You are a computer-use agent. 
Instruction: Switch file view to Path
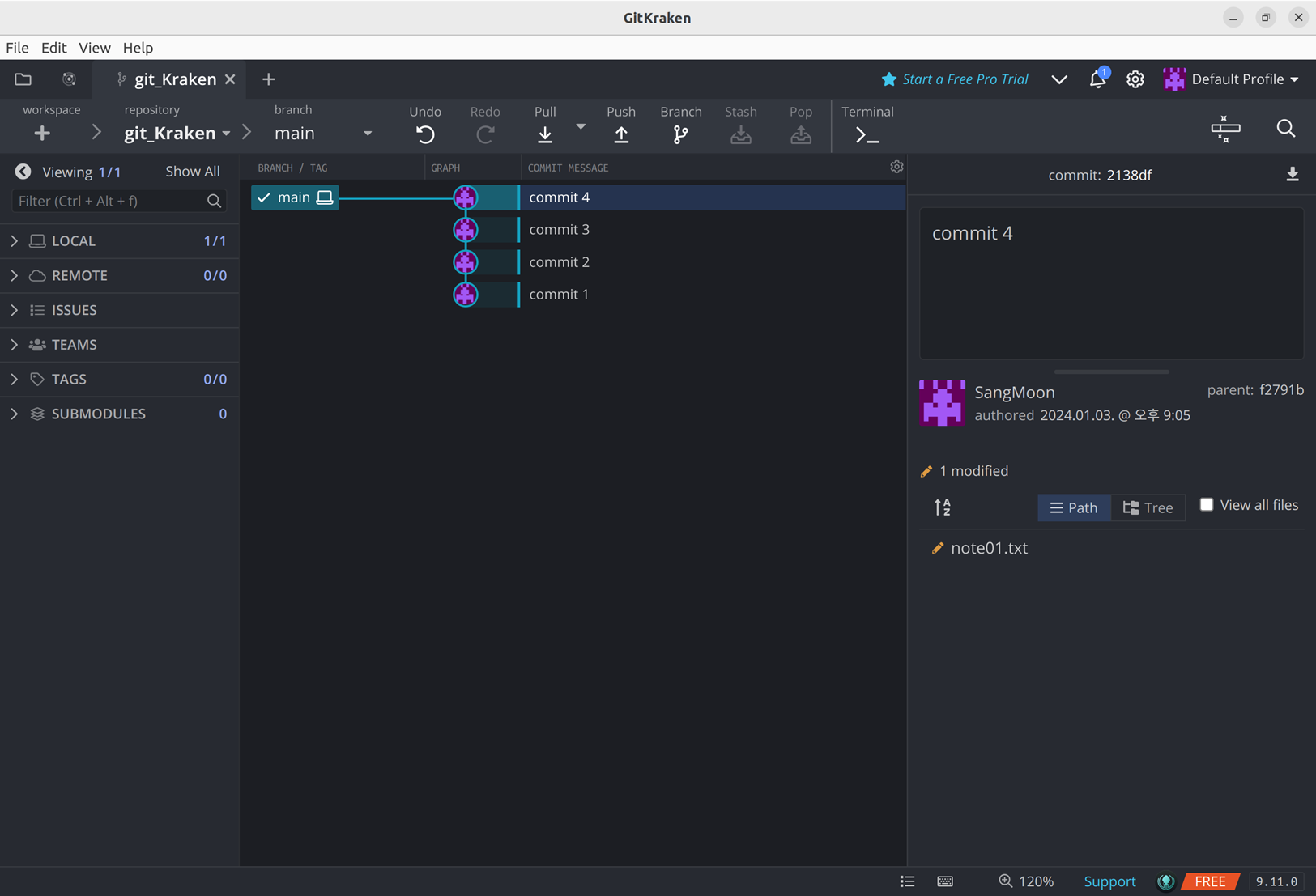click(x=1074, y=507)
